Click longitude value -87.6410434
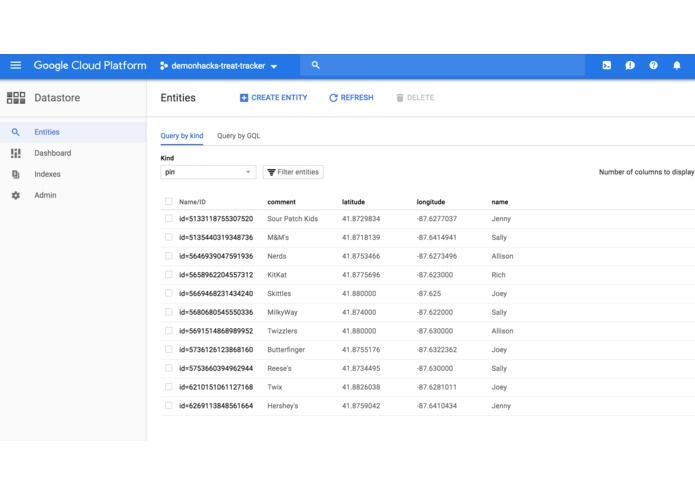The image size is (695, 494). click(437, 406)
